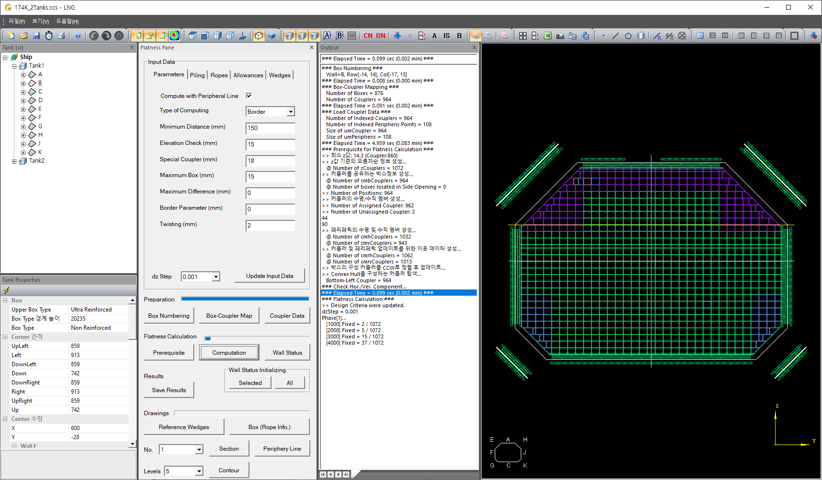
Task: Open the Type of Computing dropdown
Action: coord(290,112)
